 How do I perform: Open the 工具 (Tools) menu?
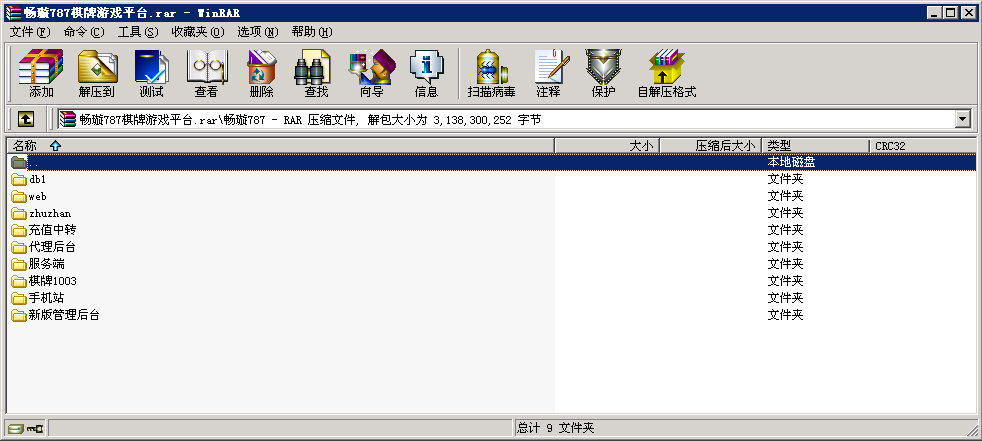point(137,32)
